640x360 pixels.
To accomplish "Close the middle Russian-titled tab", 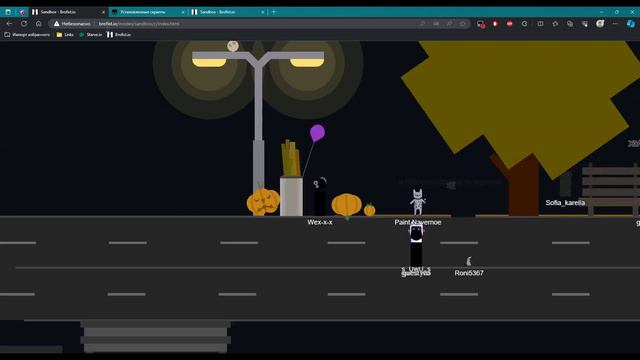I will pos(182,12).
